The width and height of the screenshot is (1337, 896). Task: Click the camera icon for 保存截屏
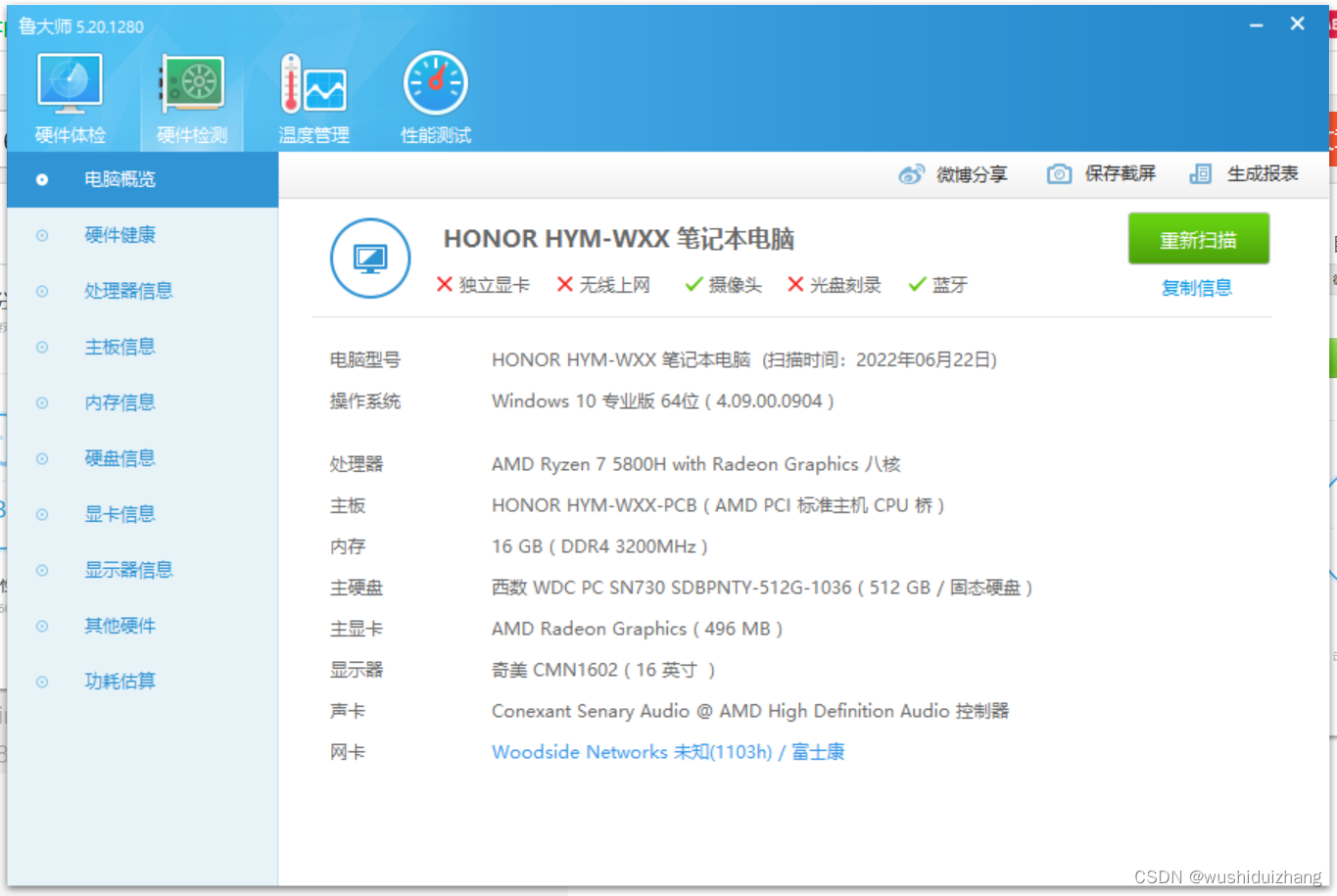[1059, 174]
